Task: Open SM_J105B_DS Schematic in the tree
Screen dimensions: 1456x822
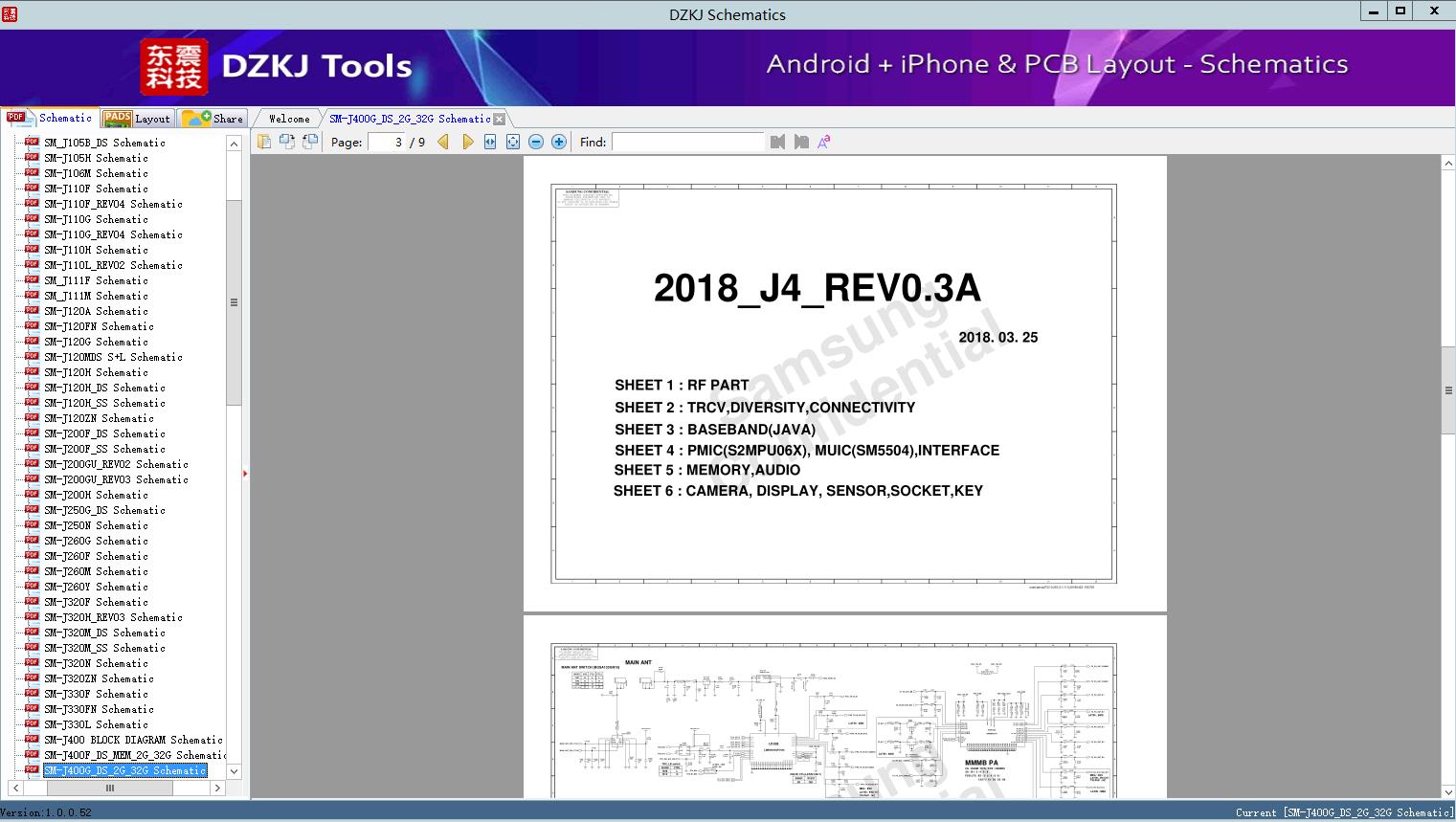Action: point(104,143)
